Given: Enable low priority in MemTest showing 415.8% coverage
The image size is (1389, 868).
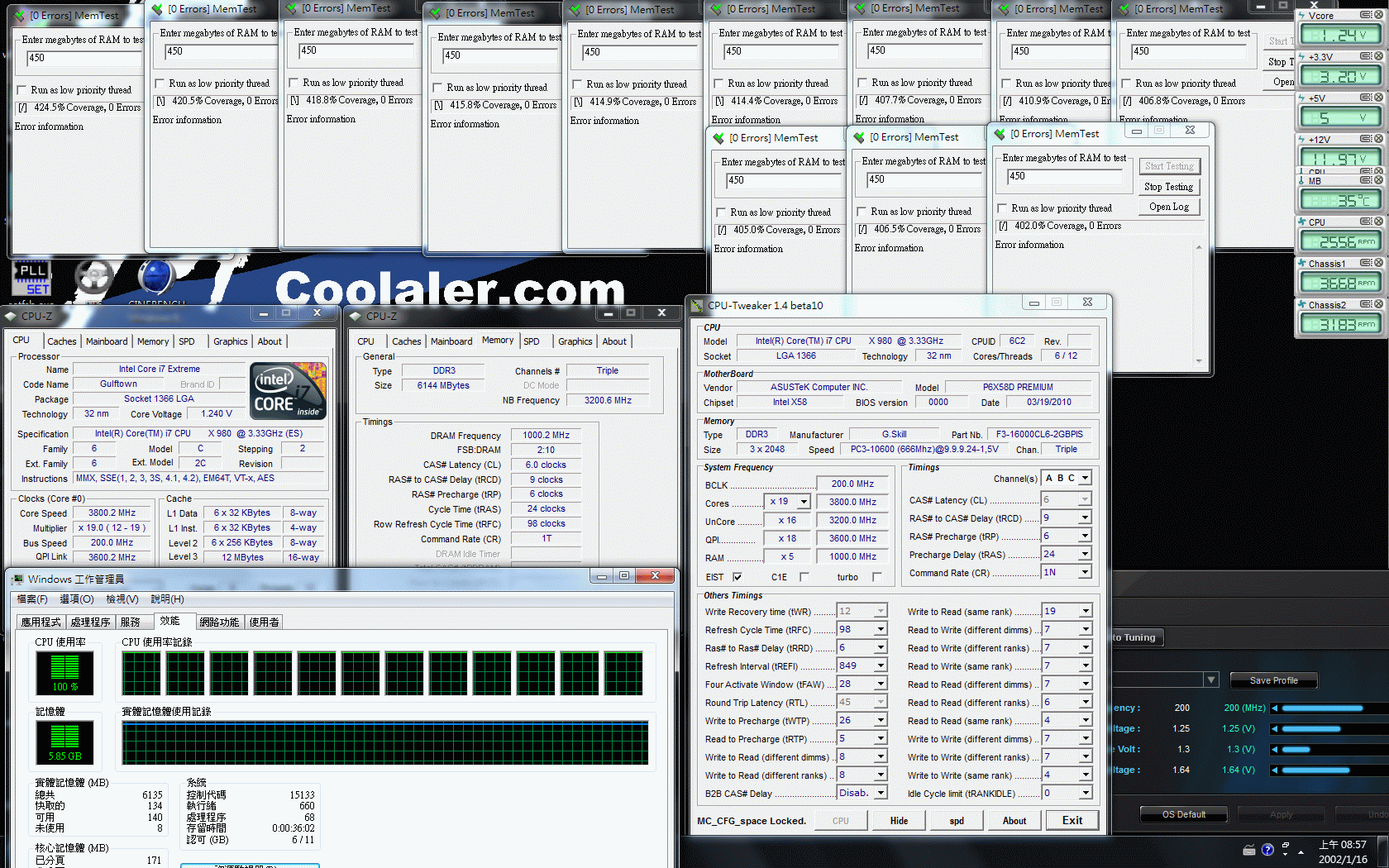Looking at the screenshot, I should (437, 88).
